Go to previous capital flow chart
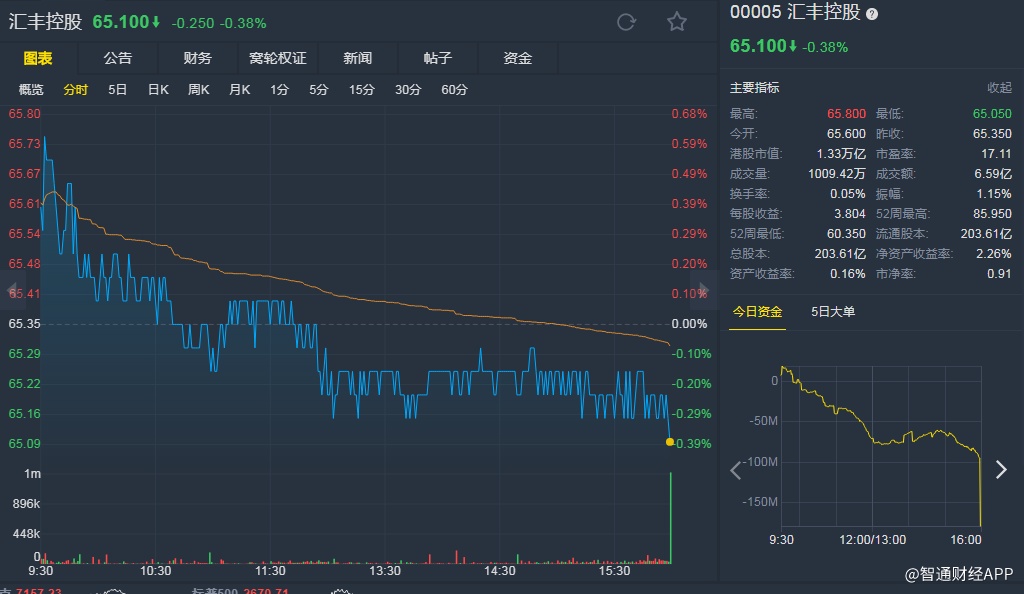This screenshot has width=1024, height=594. click(x=736, y=469)
